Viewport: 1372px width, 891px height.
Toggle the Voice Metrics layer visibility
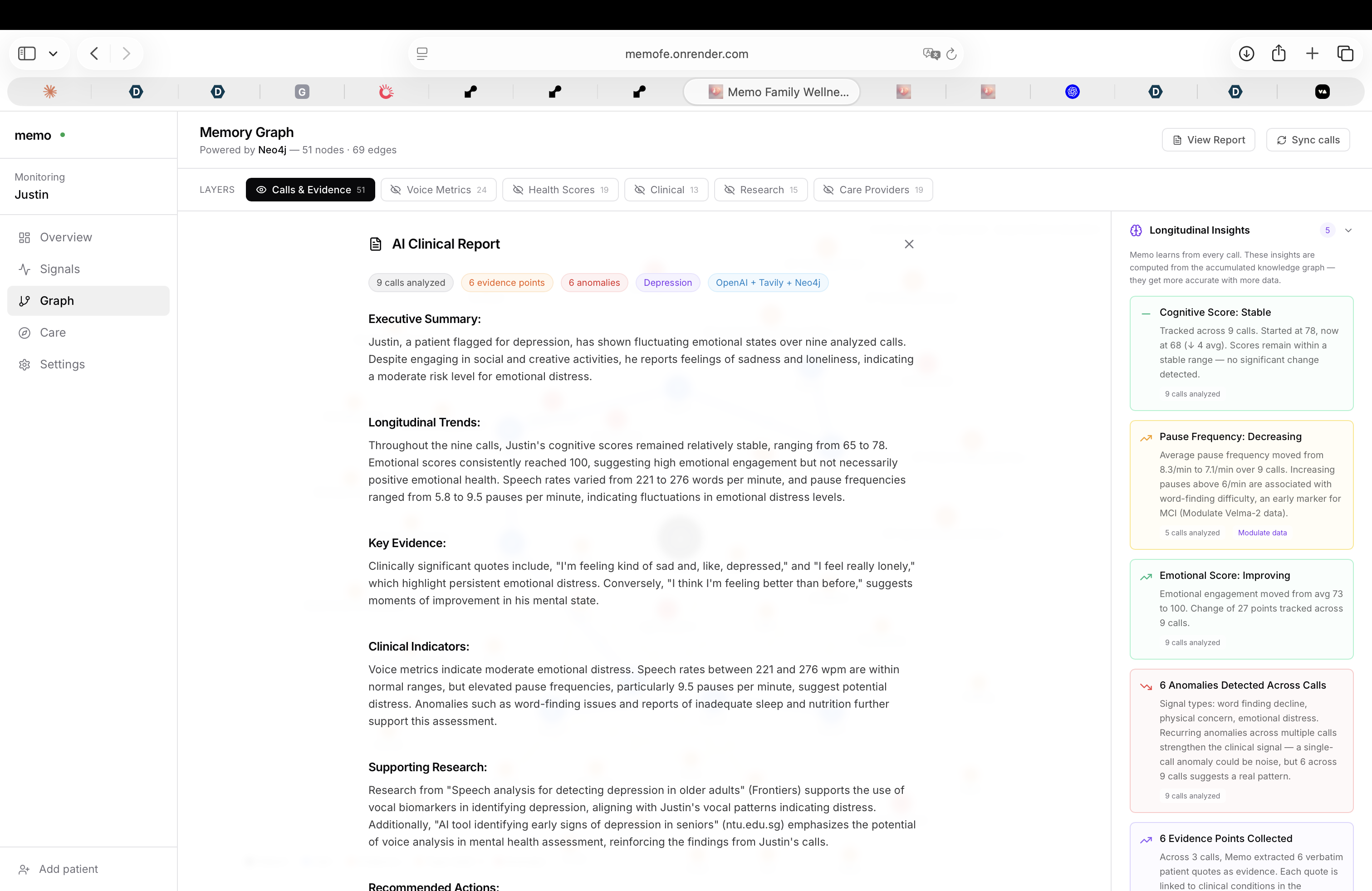tap(438, 190)
